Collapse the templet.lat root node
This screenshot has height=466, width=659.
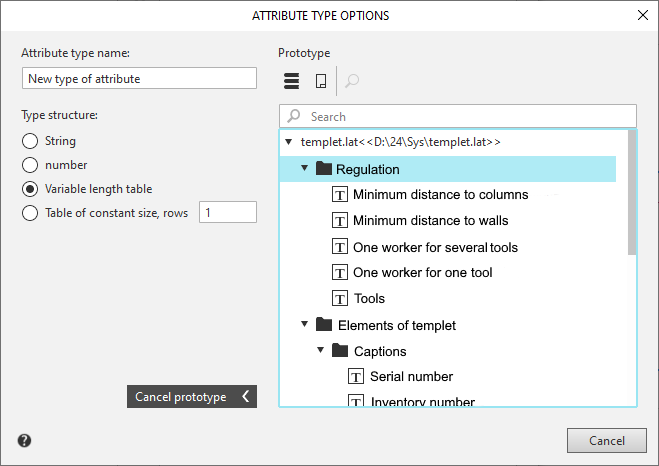pos(289,142)
